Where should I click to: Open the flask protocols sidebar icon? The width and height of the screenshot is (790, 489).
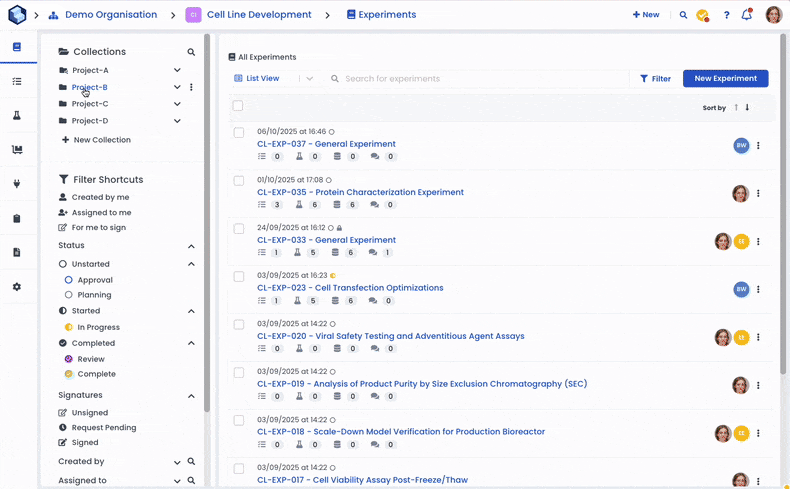pyautogui.click(x=17, y=115)
